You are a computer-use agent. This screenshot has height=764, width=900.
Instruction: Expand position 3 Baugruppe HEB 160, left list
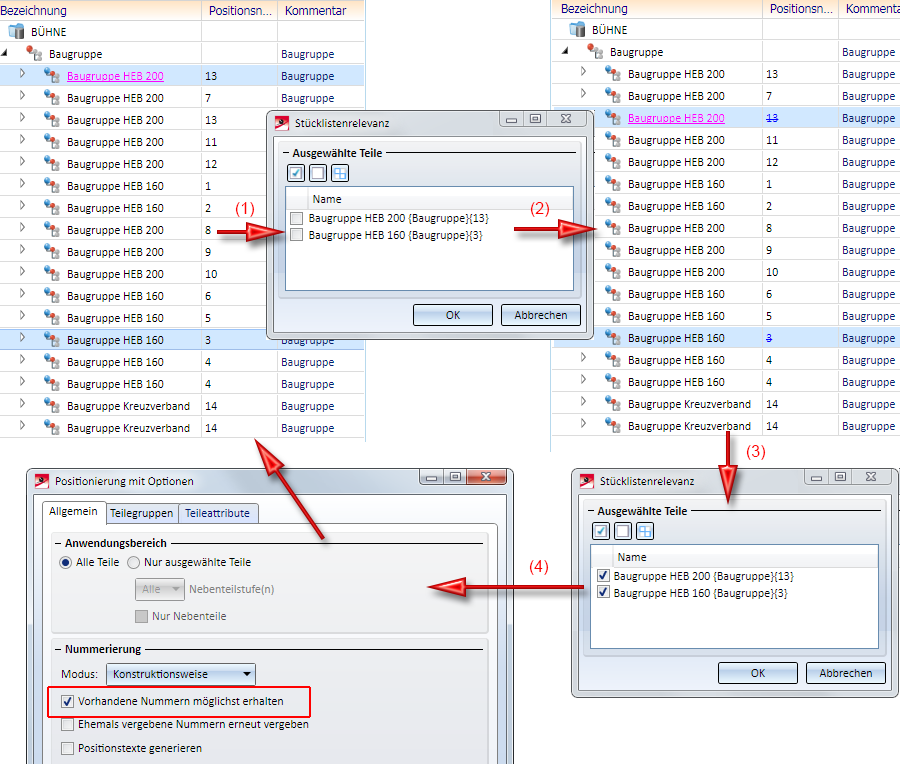click(22, 337)
